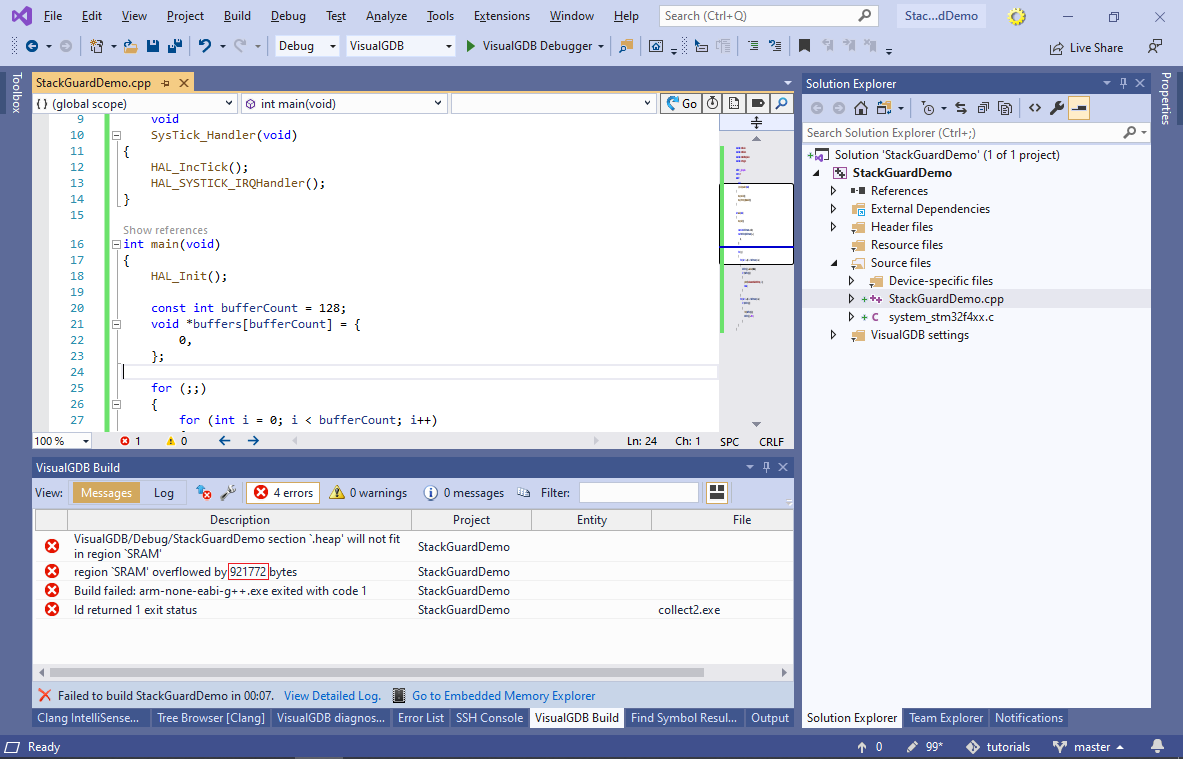Click Live Share button

click(x=1086, y=48)
